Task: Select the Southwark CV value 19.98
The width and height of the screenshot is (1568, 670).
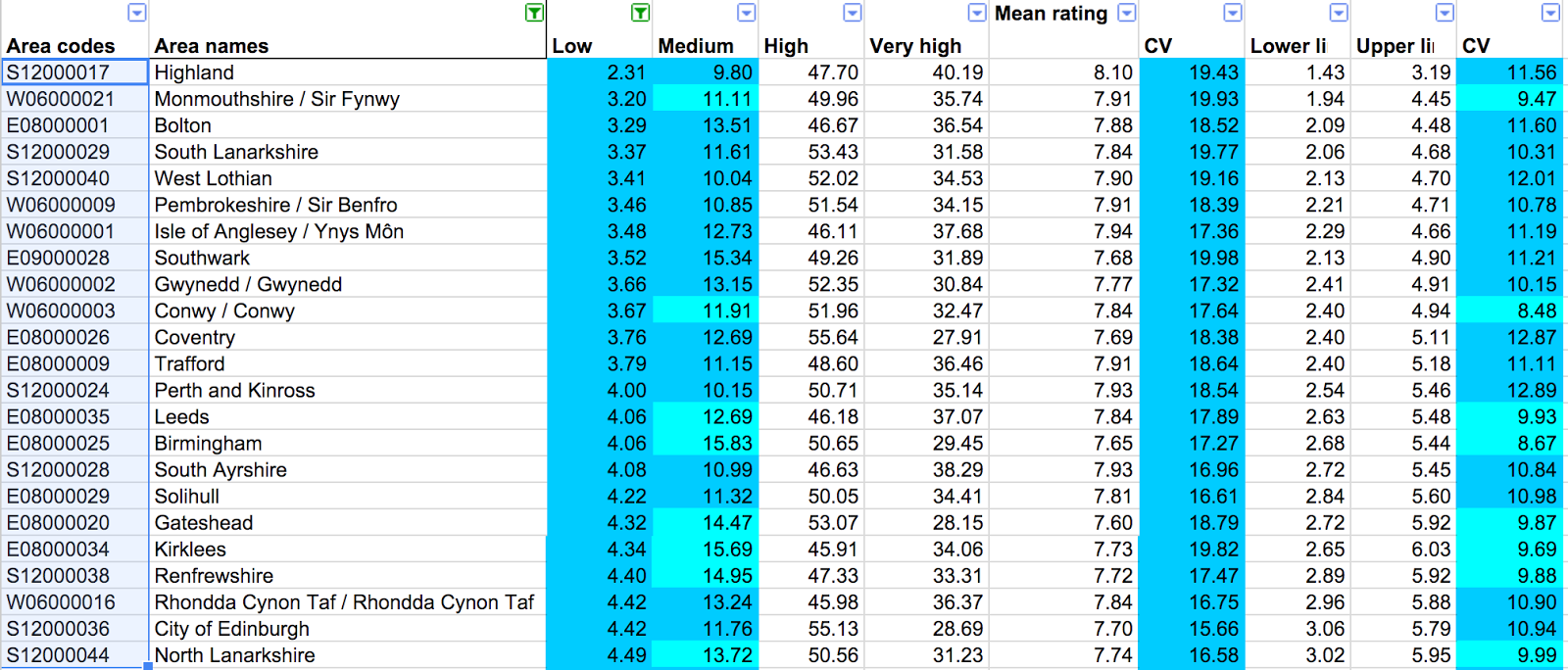Action: click(1213, 259)
